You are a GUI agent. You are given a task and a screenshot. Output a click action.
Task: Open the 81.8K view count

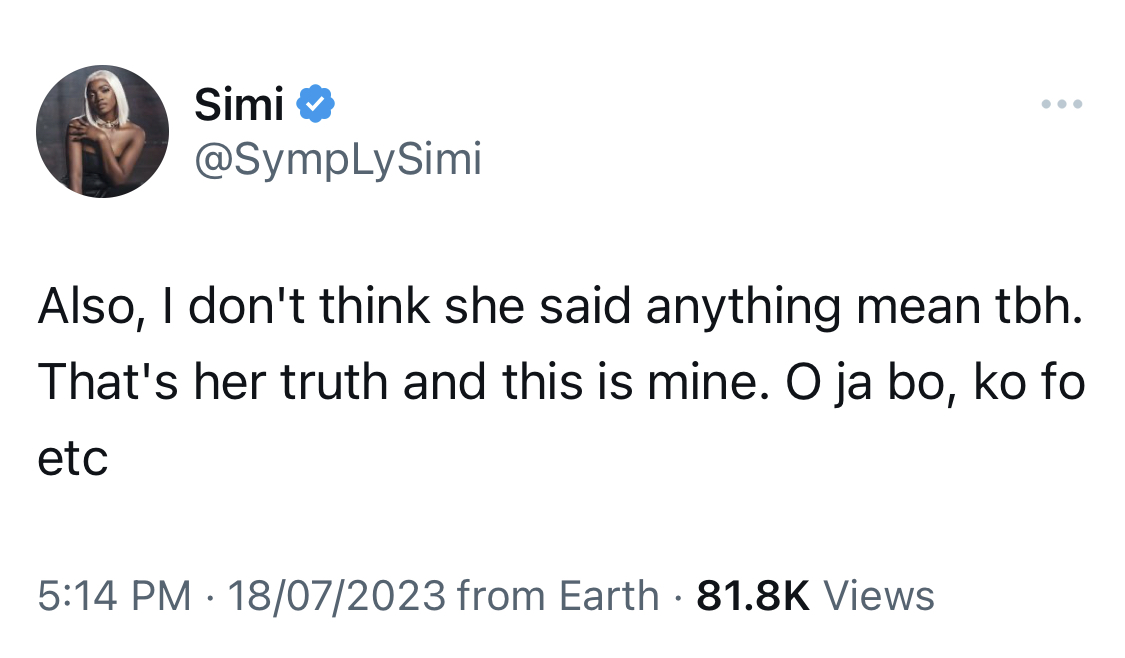753,596
